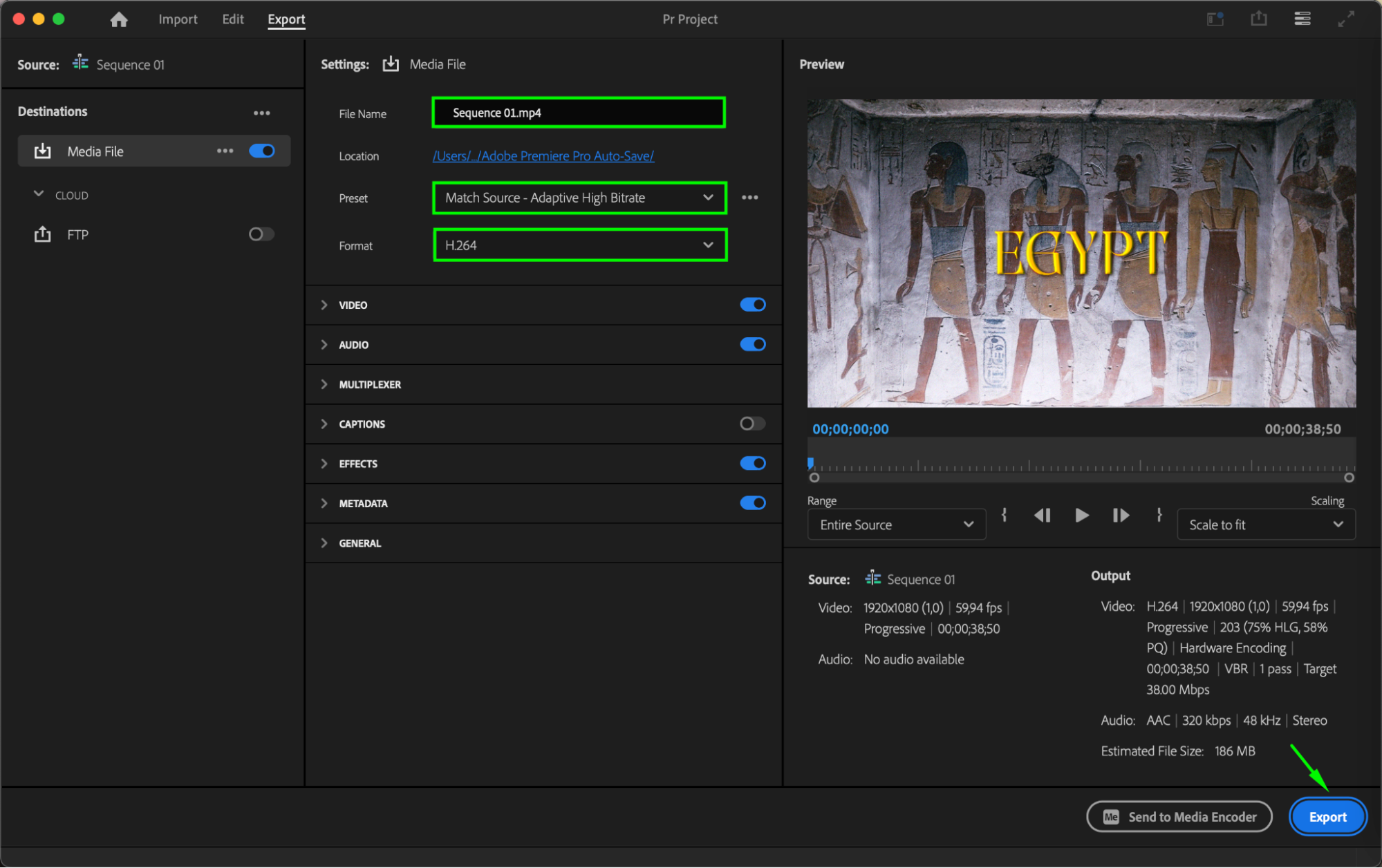
Task: Disable the Media File destination toggle
Action: (x=262, y=151)
